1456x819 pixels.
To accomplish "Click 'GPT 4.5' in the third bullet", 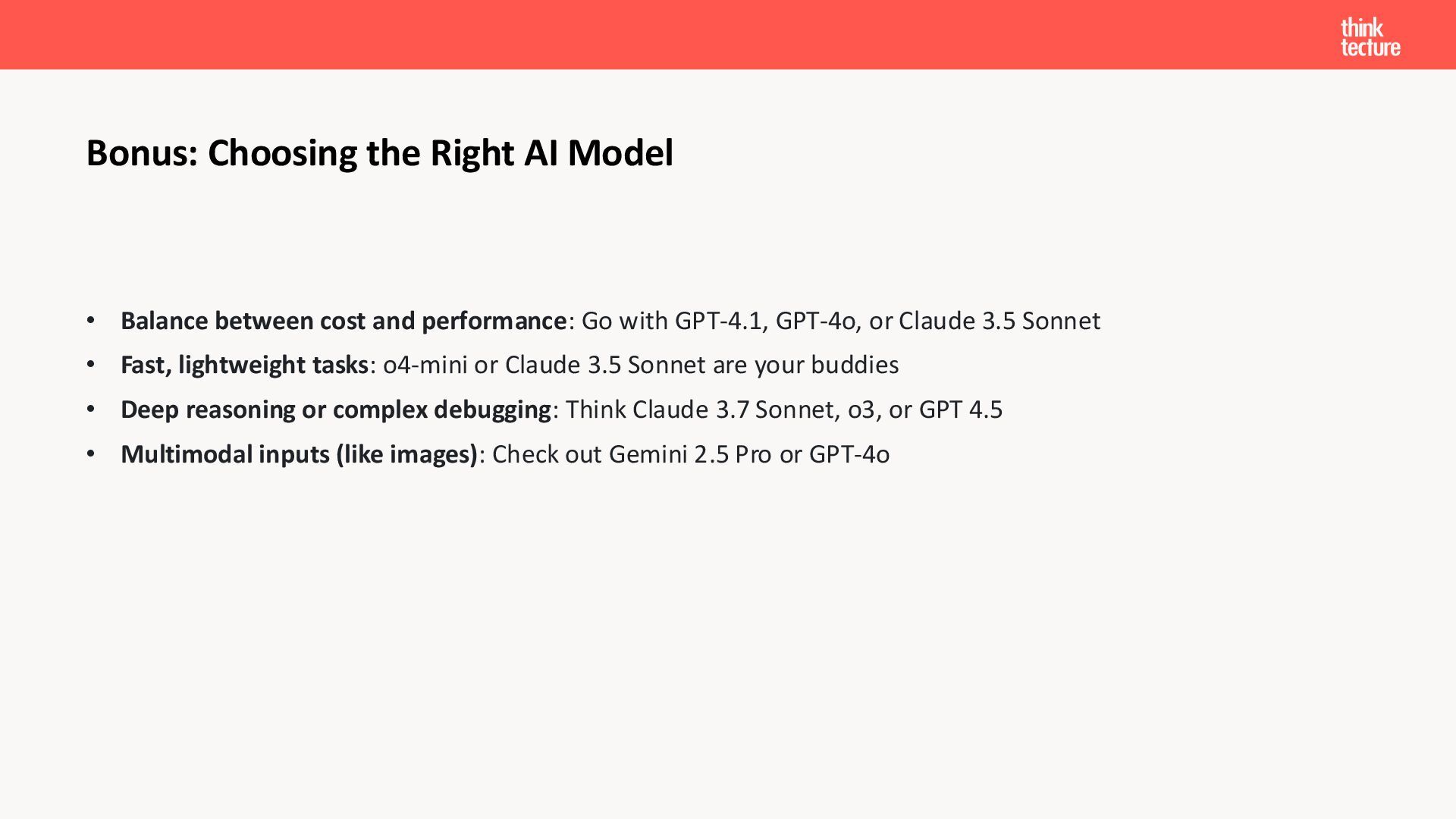I will coord(960,409).
